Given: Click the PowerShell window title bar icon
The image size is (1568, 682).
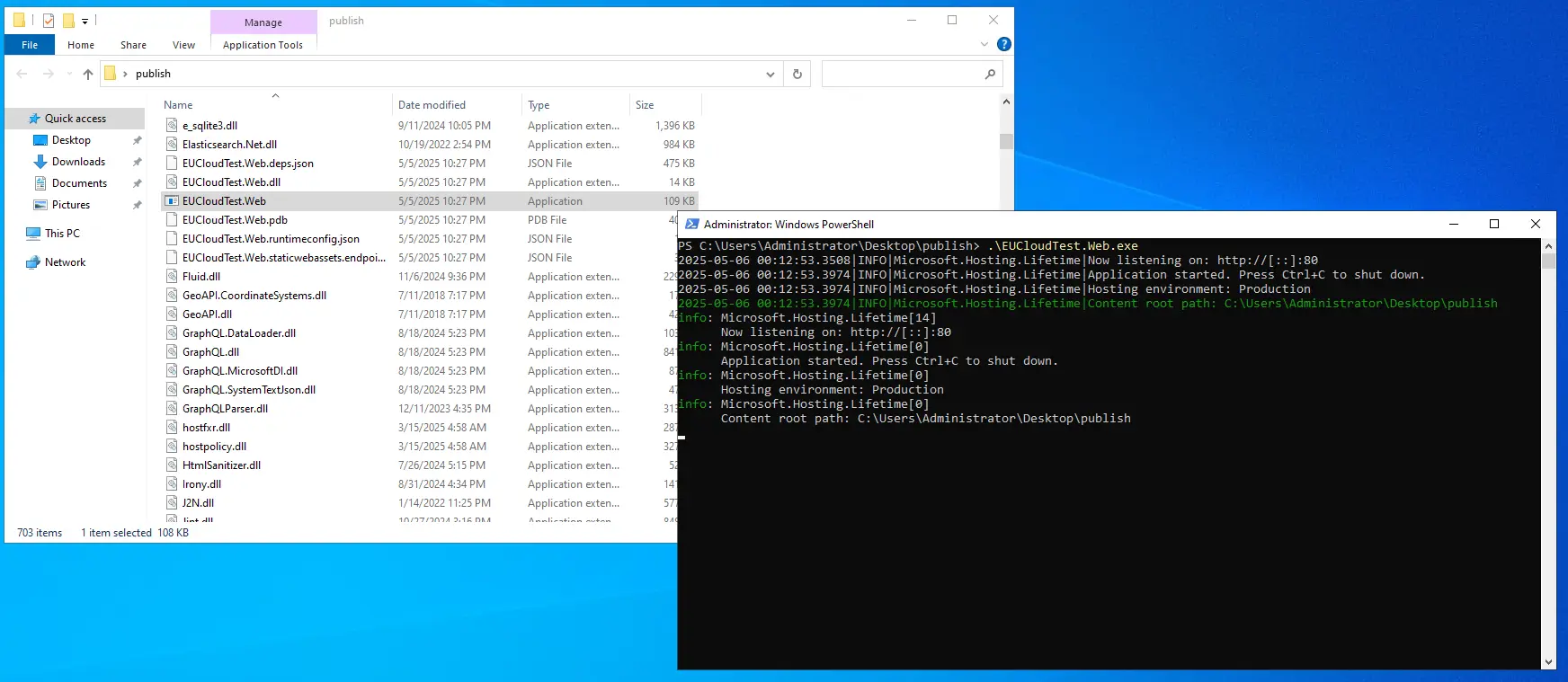Looking at the screenshot, I should (x=691, y=224).
